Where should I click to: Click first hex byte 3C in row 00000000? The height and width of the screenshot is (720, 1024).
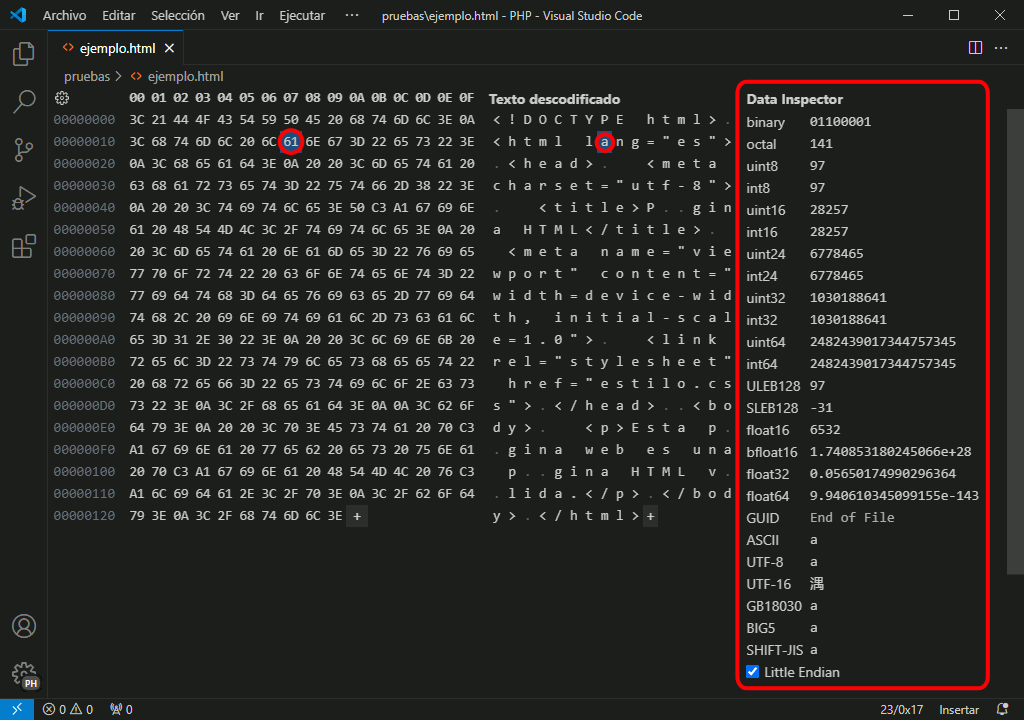[137, 120]
